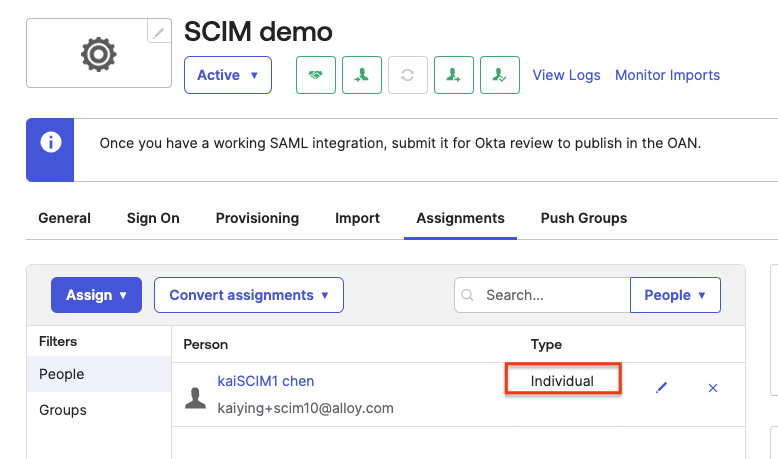Switch to the General tab

pyautogui.click(x=65, y=218)
